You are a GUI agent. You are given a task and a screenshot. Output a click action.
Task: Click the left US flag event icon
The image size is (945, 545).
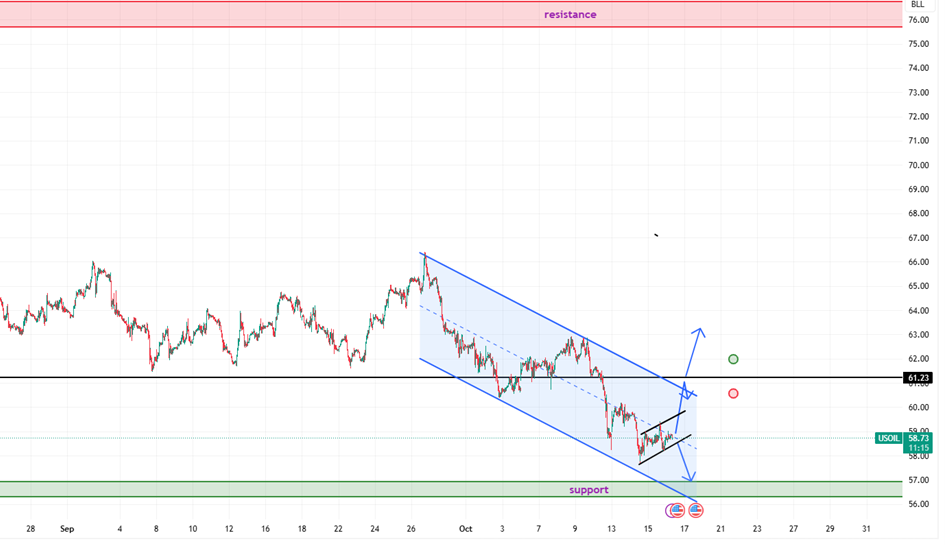point(677,511)
